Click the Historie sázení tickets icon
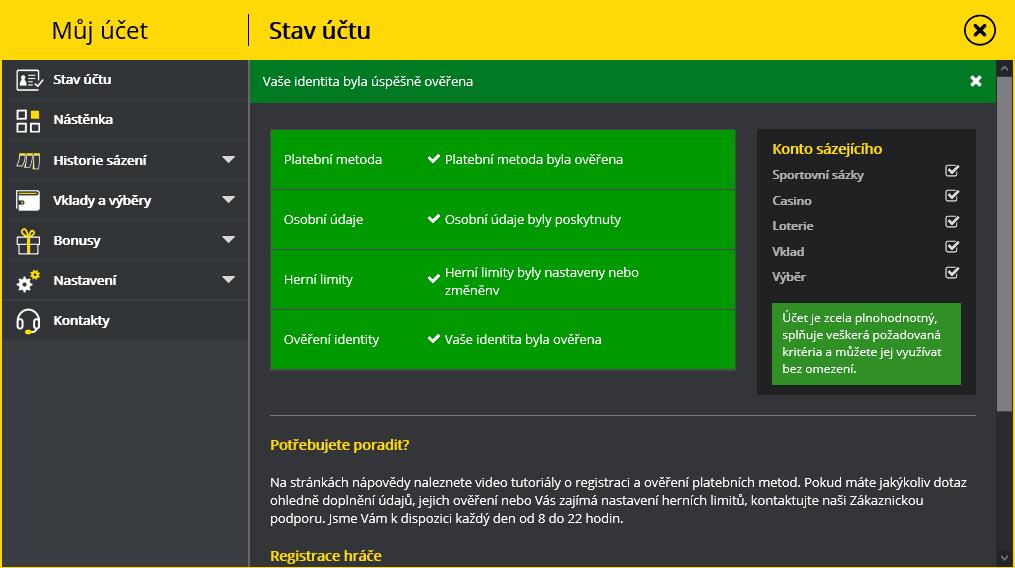Viewport: 1015px width, 568px height. pos(28,161)
